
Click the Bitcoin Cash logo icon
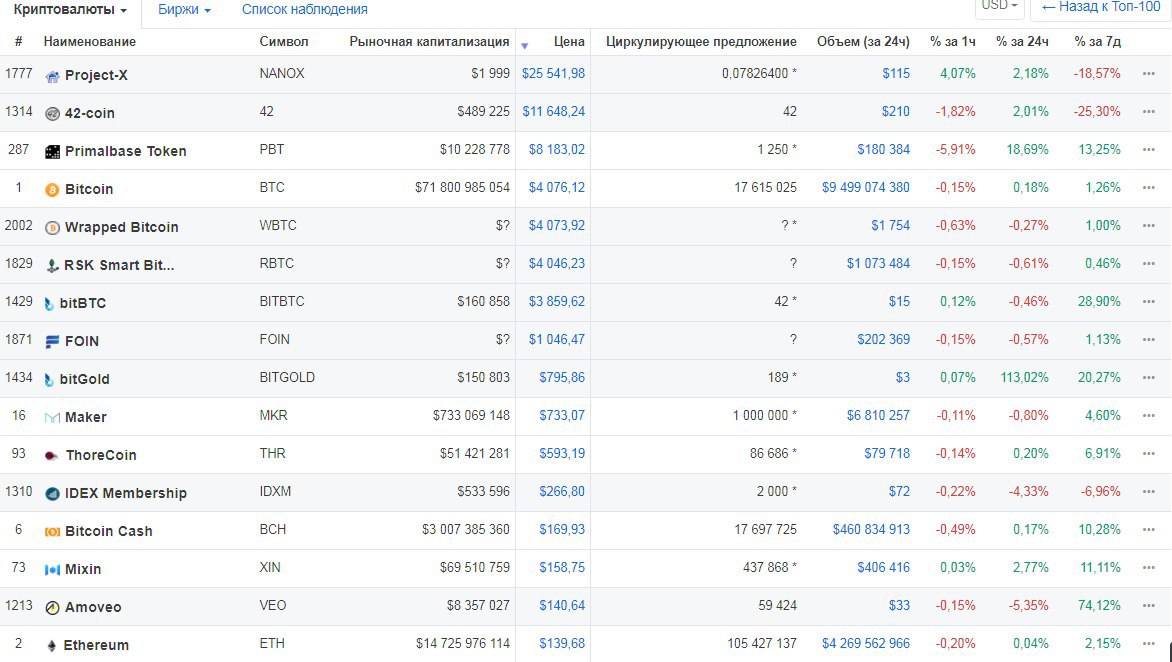(52, 532)
